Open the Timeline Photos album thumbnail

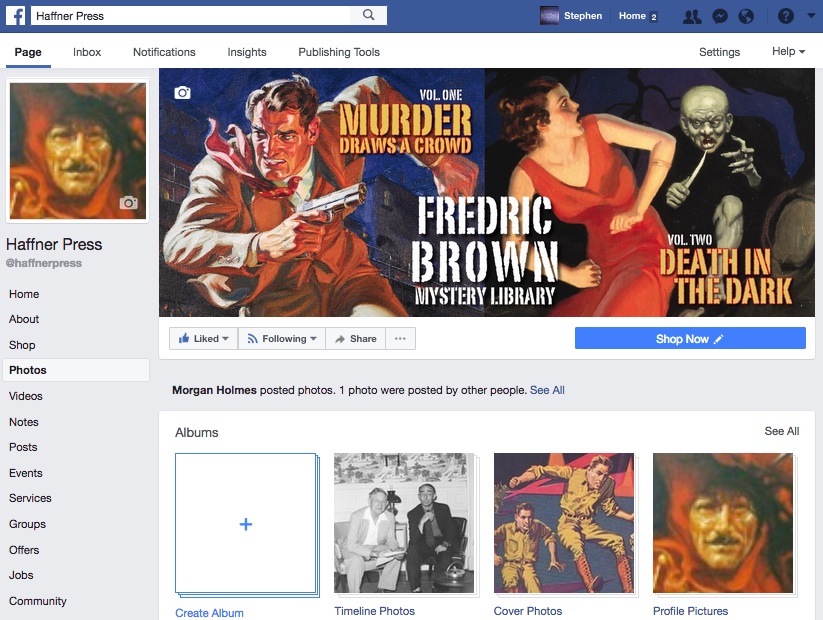pyautogui.click(x=404, y=523)
